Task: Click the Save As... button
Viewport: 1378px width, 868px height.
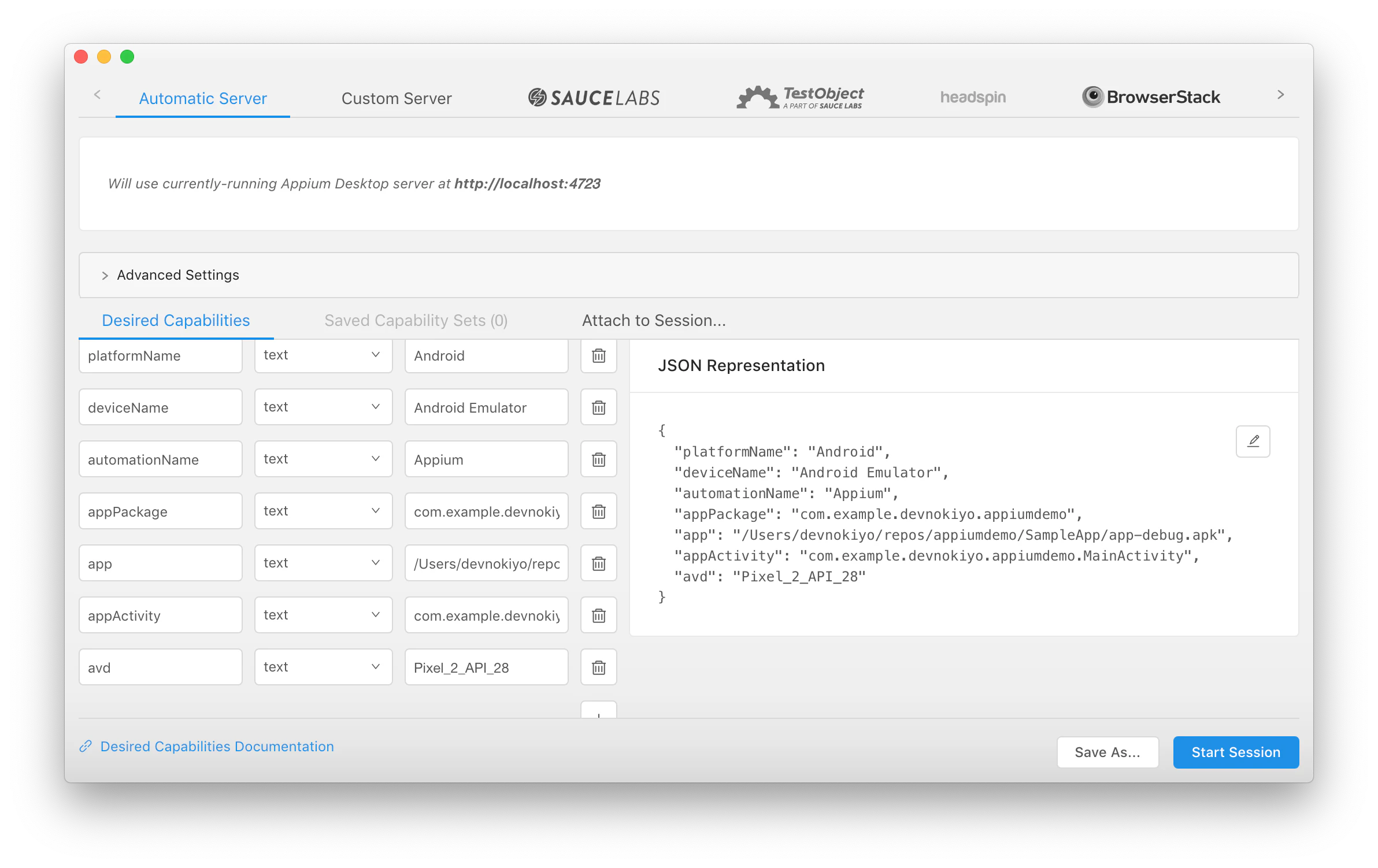Action: click(x=1107, y=752)
